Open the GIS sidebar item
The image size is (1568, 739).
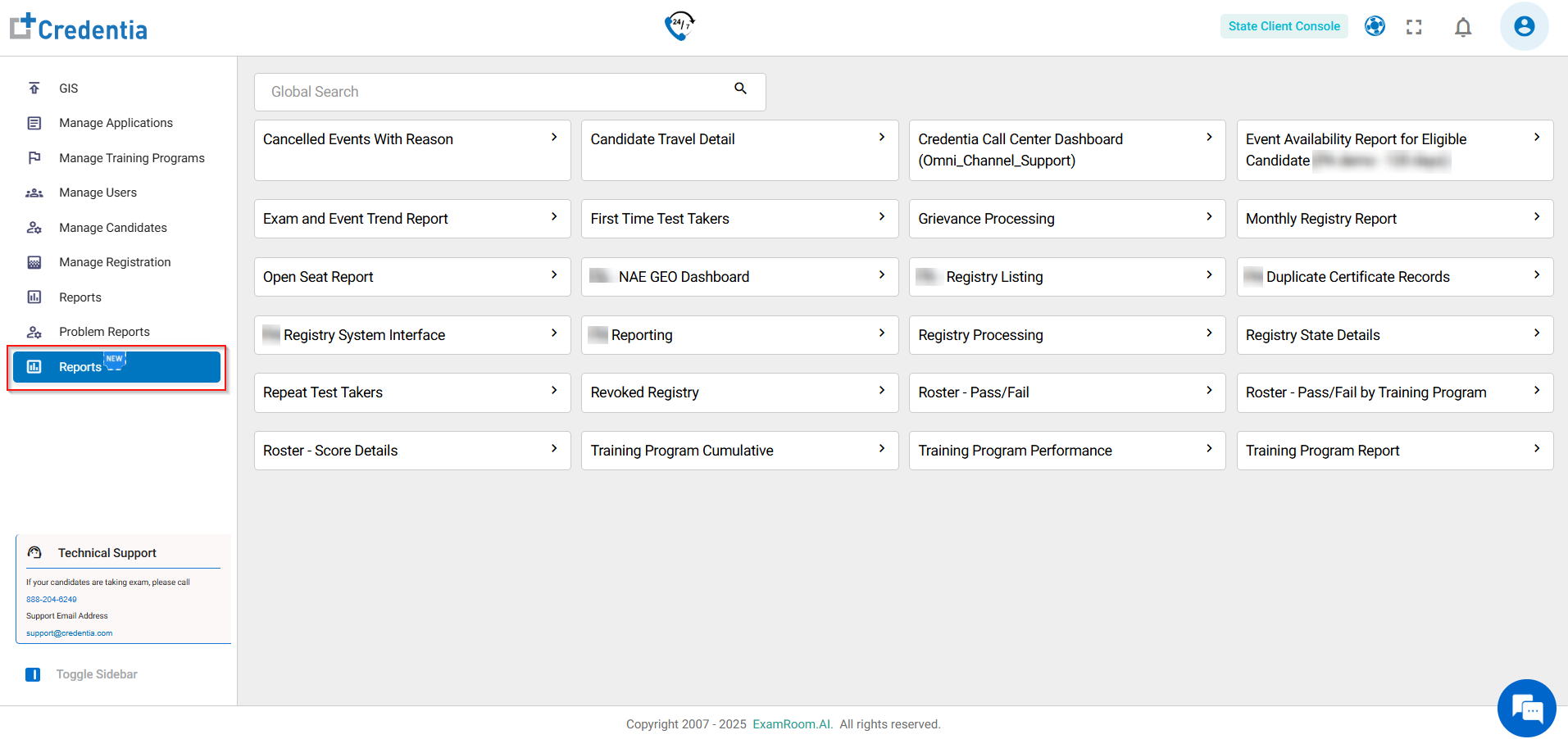tap(68, 88)
